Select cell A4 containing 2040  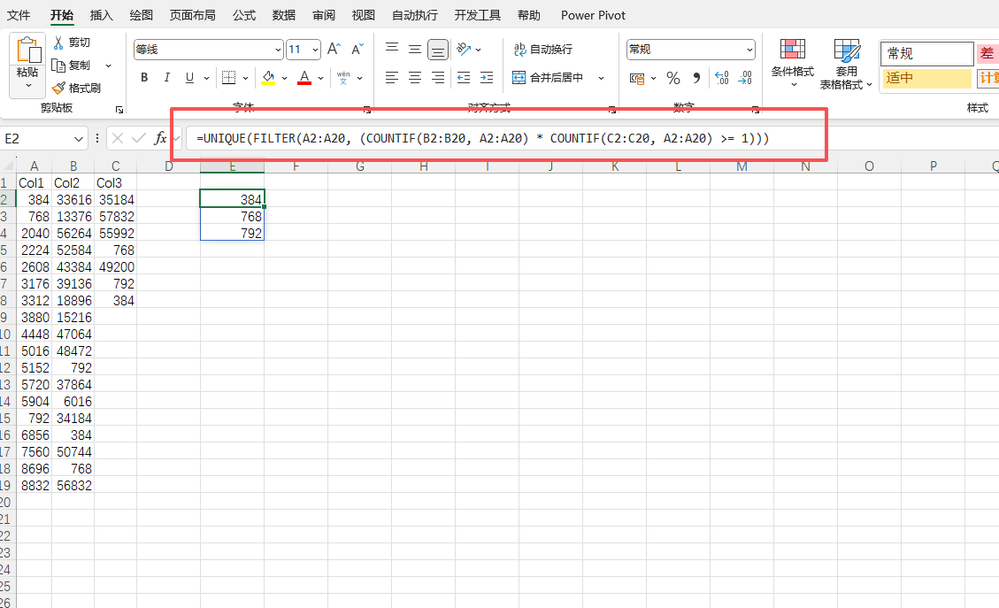pos(34,233)
